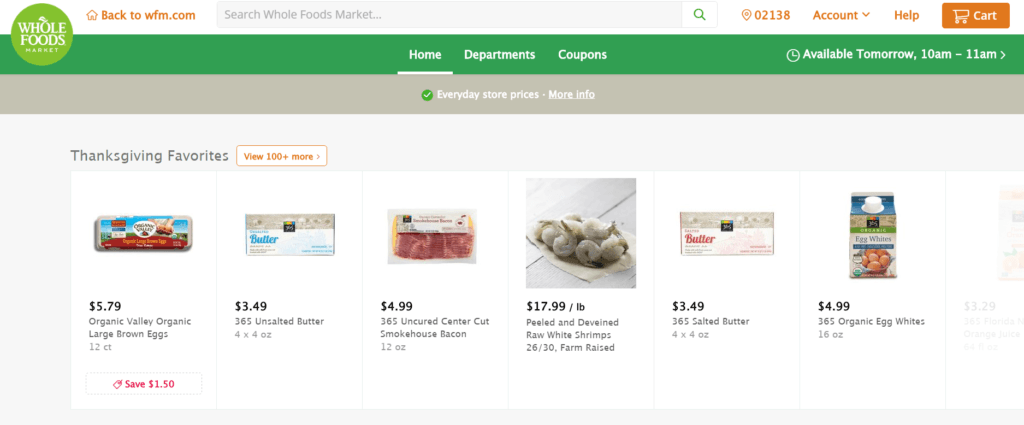Click the location pin icon for 02138
Screen dimensions: 1024x425
tap(746, 15)
